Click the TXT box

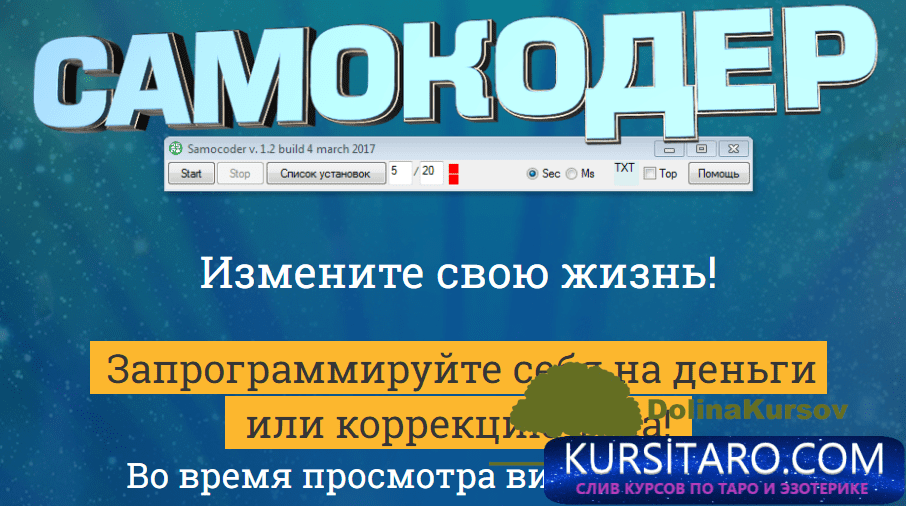click(x=625, y=173)
